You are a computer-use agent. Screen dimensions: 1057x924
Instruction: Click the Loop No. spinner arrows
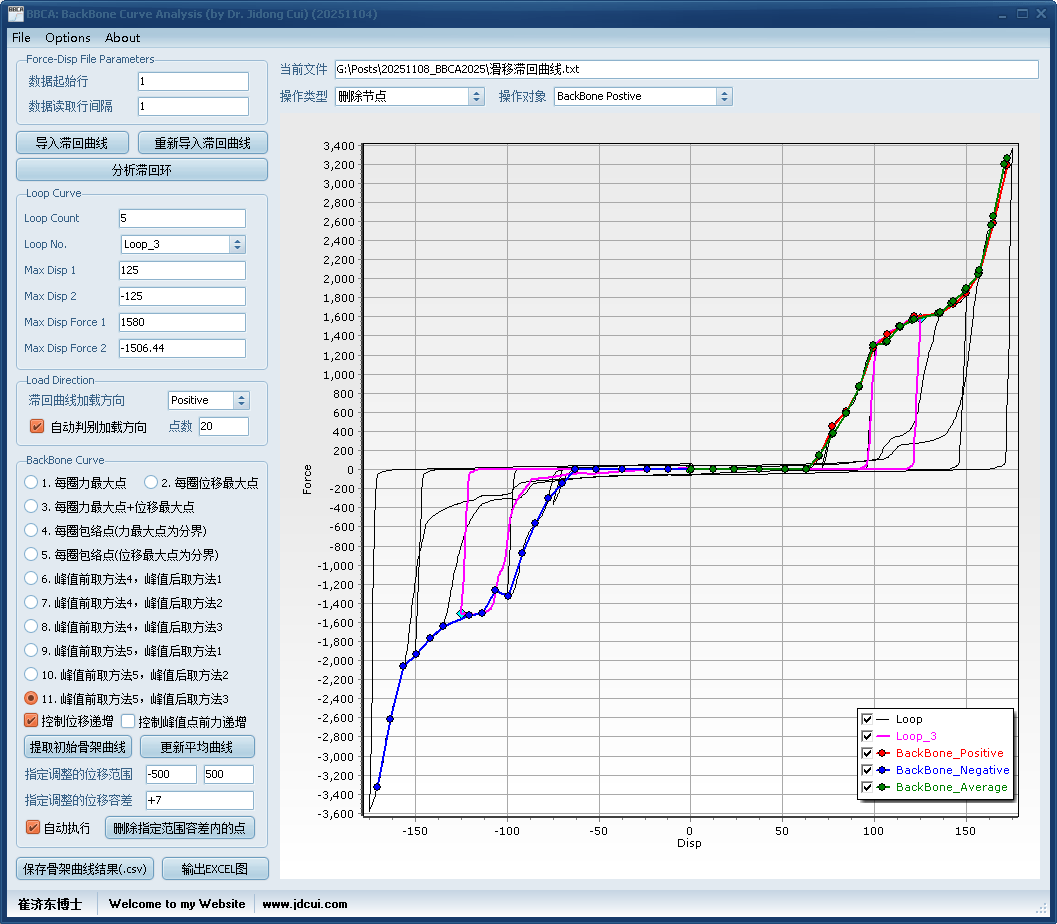[x=237, y=244]
